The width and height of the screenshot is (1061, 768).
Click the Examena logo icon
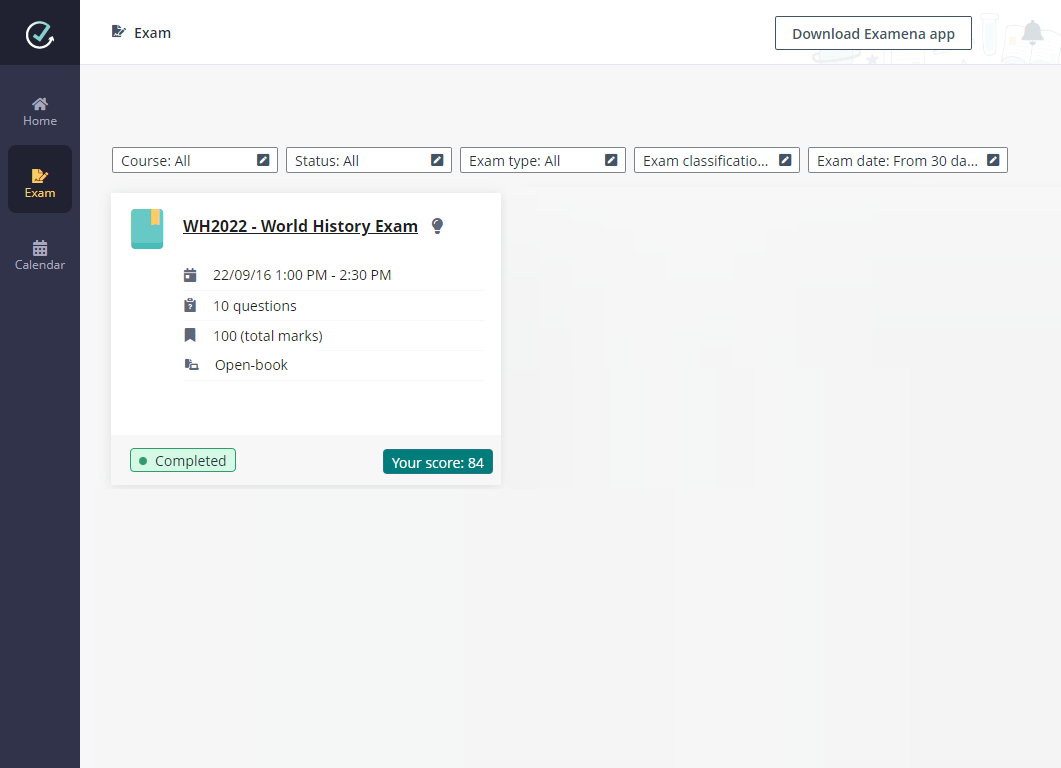point(40,33)
